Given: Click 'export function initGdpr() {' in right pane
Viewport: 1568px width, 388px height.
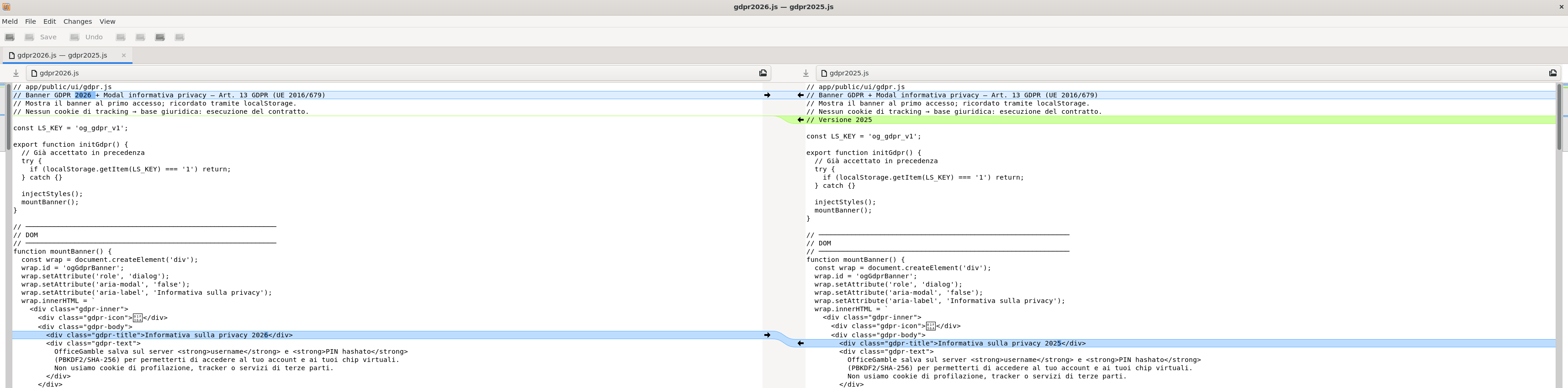Looking at the screenshot, I should coord(864,153).
